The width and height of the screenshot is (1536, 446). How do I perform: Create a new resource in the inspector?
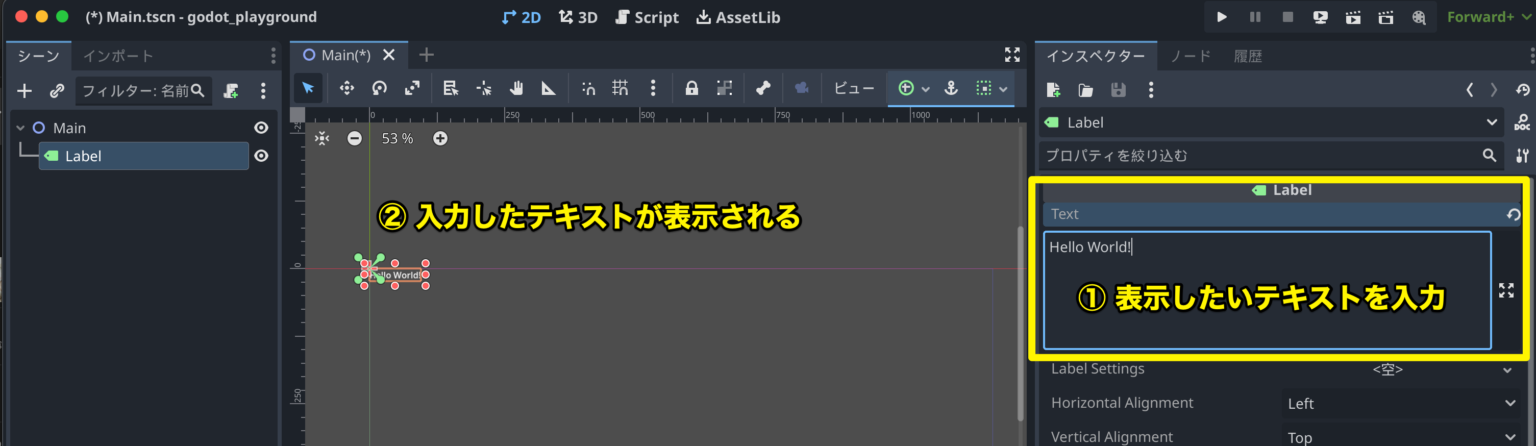click(1053, 90)
